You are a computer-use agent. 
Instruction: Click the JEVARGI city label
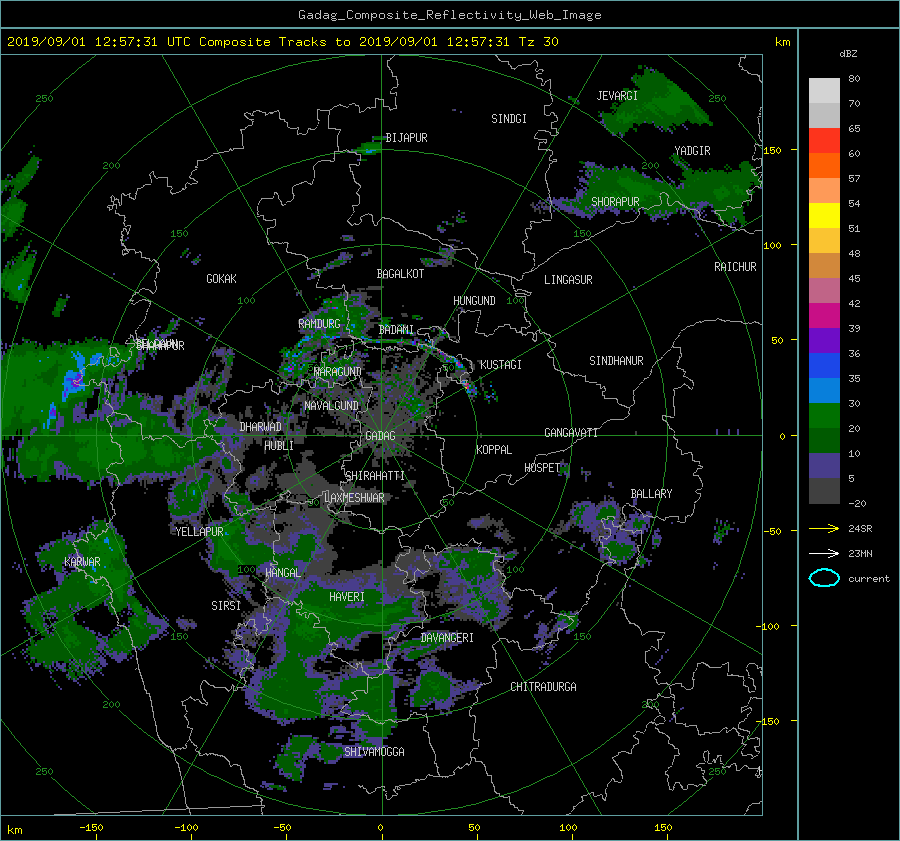pyautogui.click(x=617, y=96)
